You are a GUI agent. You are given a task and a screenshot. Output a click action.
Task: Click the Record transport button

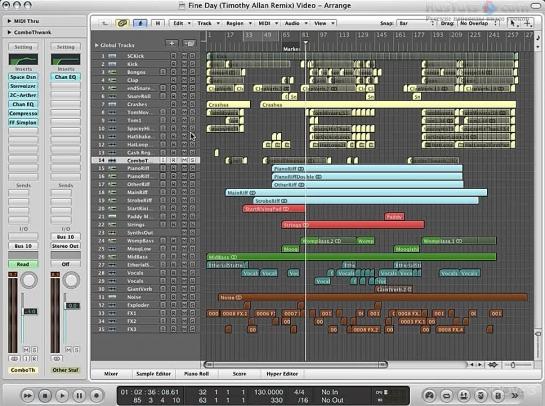97,395
